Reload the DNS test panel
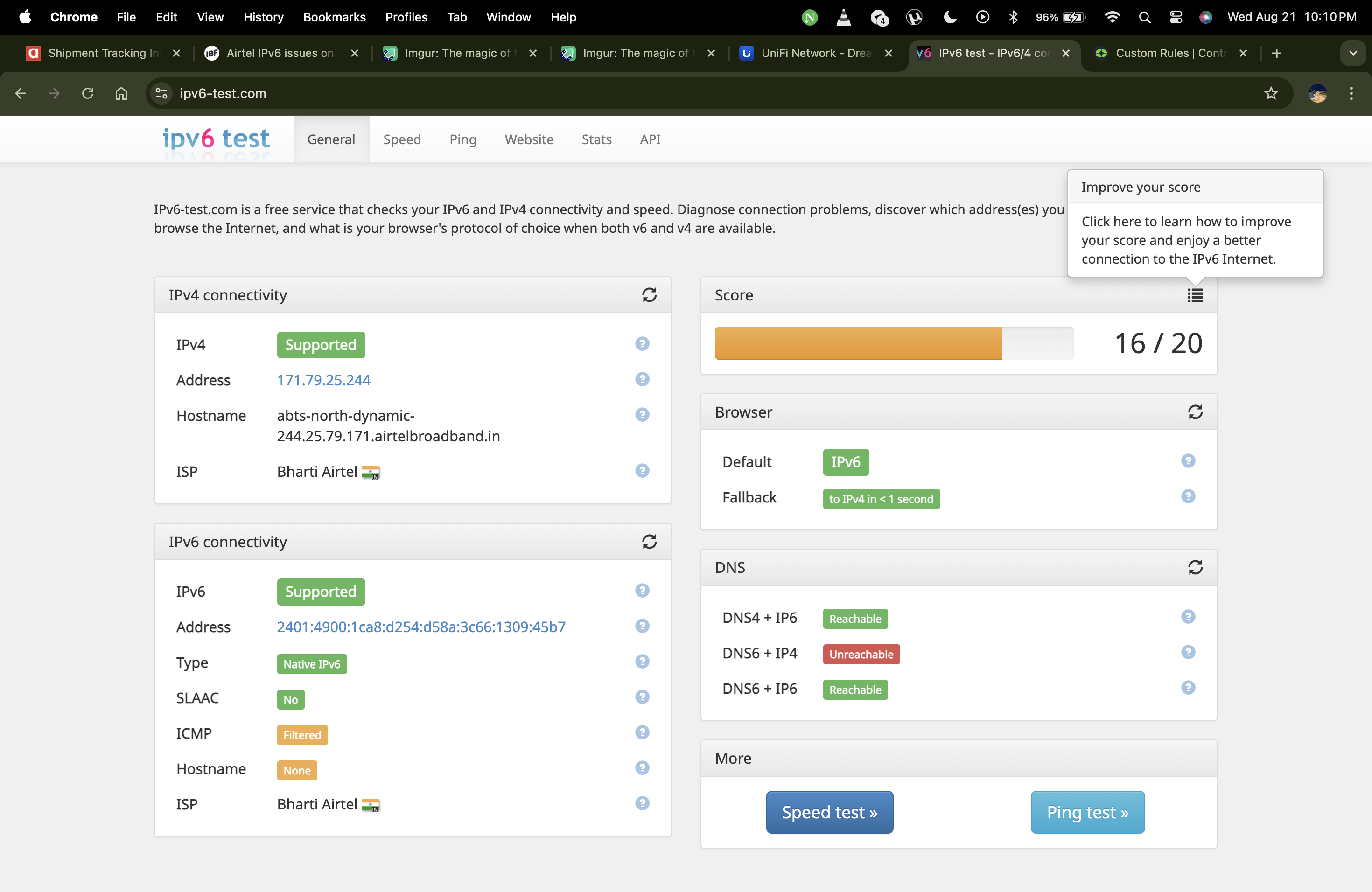The height and width of the screenshot is (892, 1372). 1195,568
